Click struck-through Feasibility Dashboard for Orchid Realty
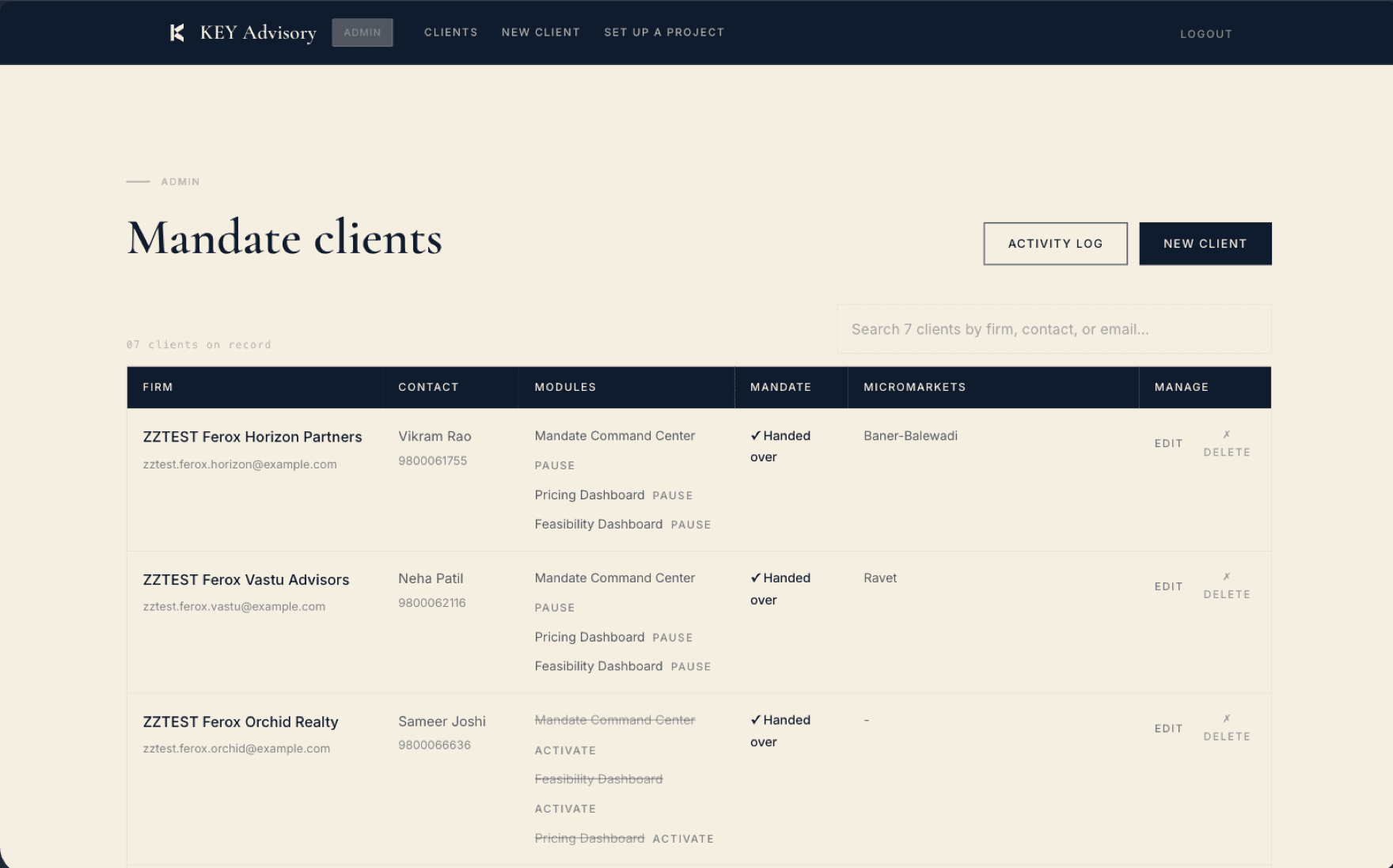 [x=598, y=779]
